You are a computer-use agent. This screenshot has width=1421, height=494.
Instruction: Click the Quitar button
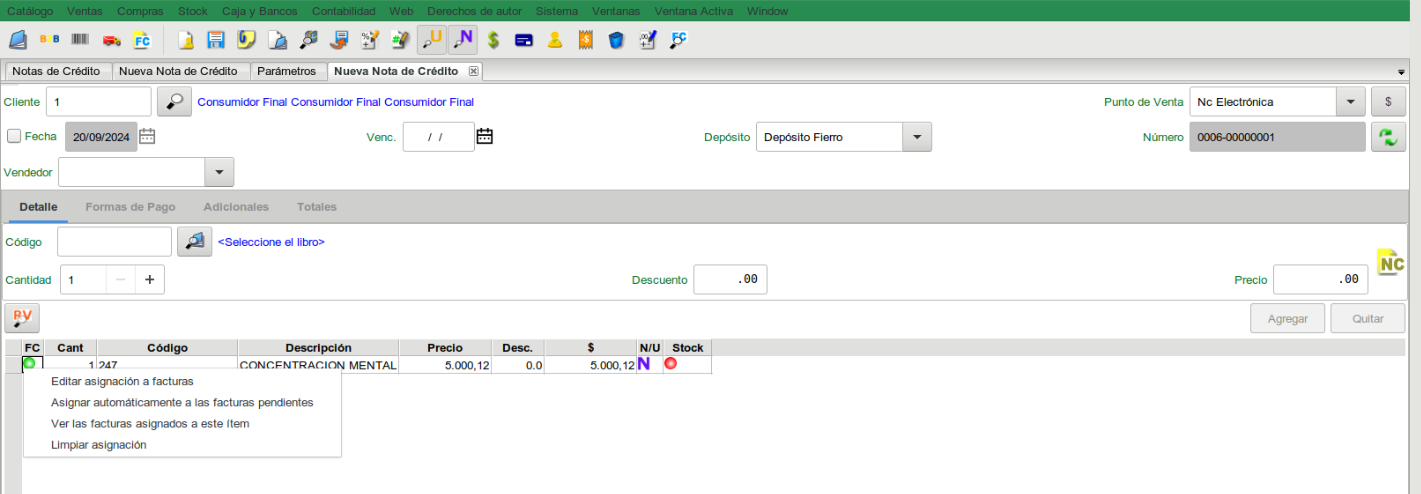coord(1368,318)
